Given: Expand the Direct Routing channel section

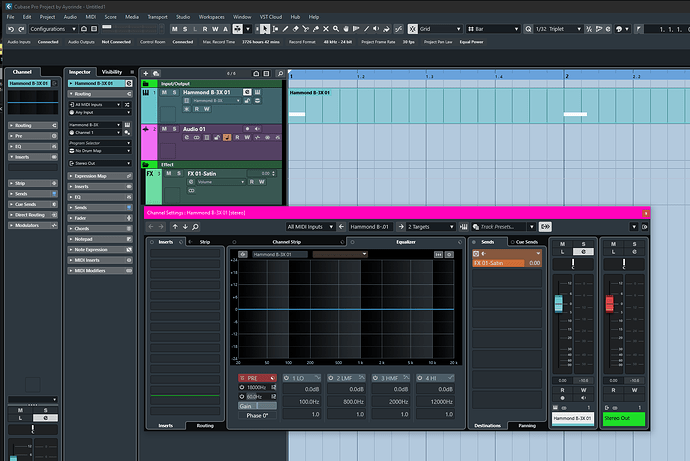Looking at the screenshot, I should [x=33, y=215].
